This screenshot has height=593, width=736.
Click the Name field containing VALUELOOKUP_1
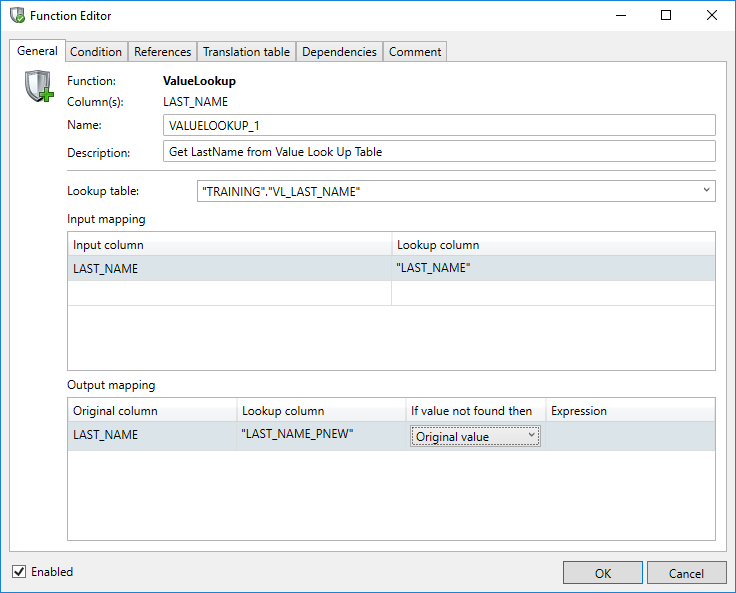pyautogui.click(x=439, y=125)
